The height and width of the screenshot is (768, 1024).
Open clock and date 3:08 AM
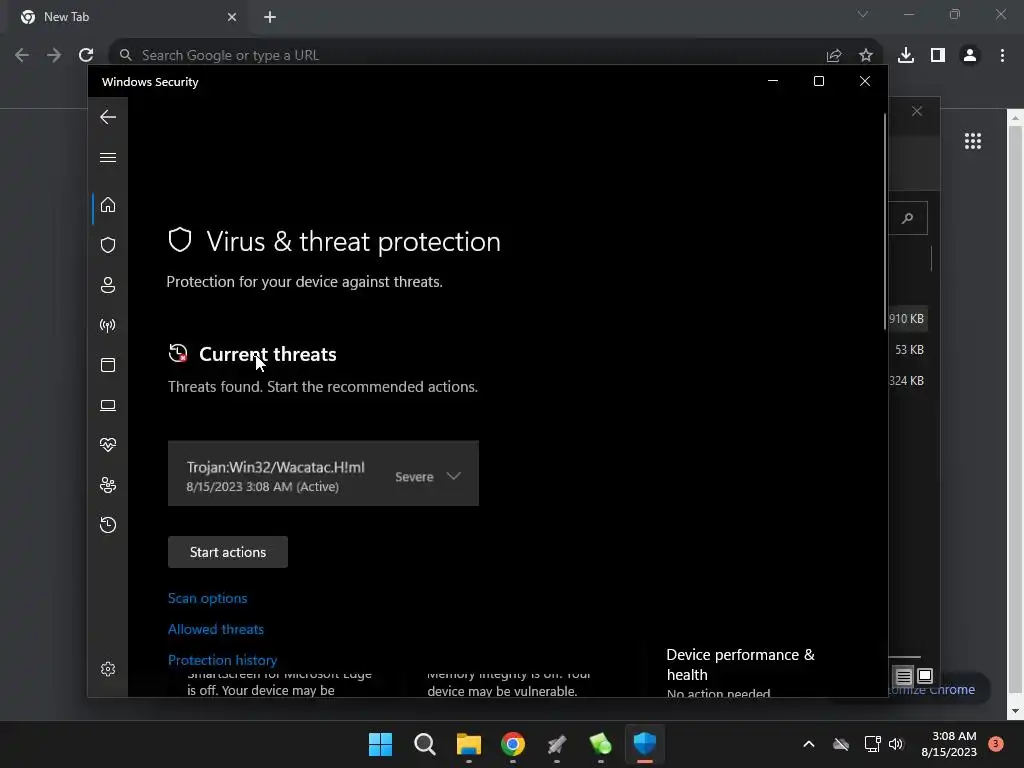949,744
